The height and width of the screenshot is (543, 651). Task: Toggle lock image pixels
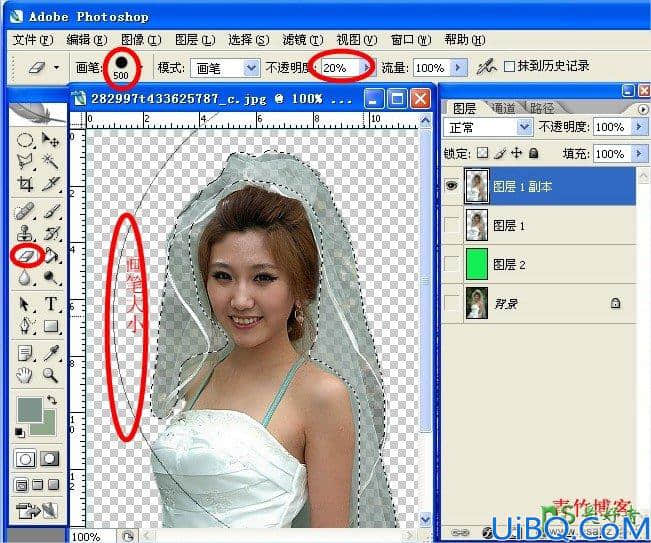pos(500,153)
